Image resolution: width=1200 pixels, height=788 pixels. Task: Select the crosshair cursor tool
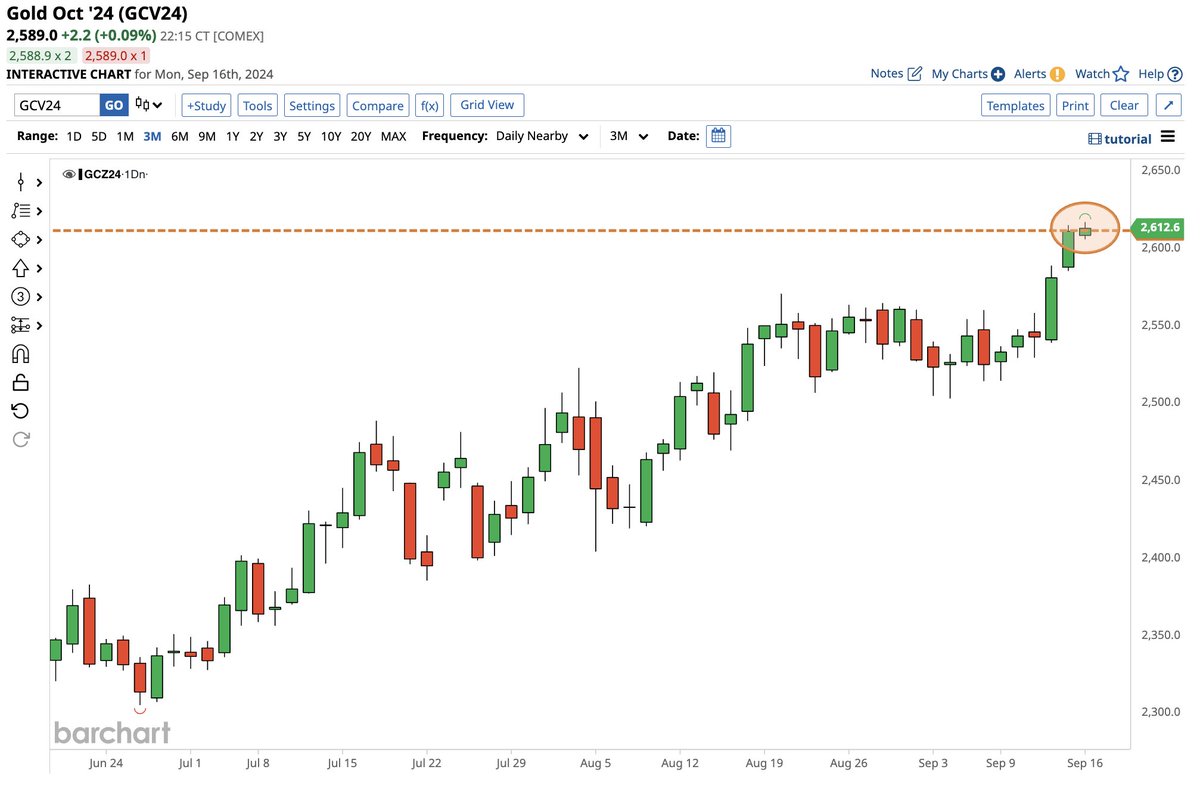pos(18,183)
